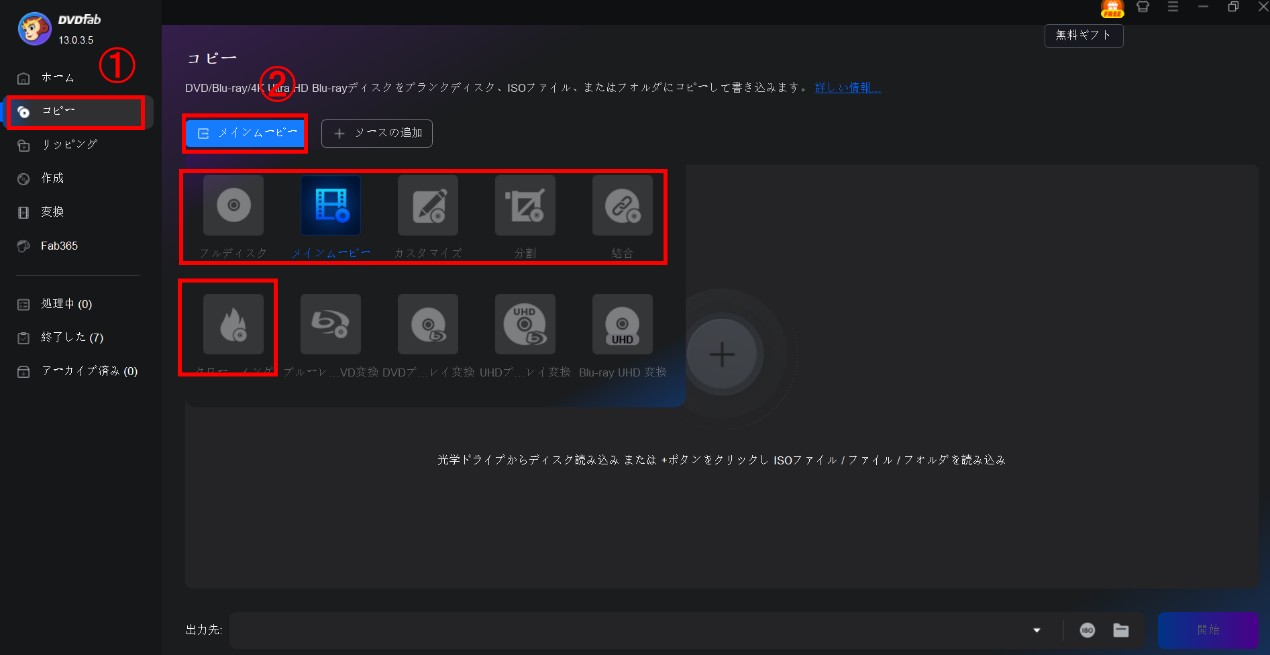This screenshot has width=1270, height=655.
Task: Open the コピー module in sidebar
Action: click(80, 111)
